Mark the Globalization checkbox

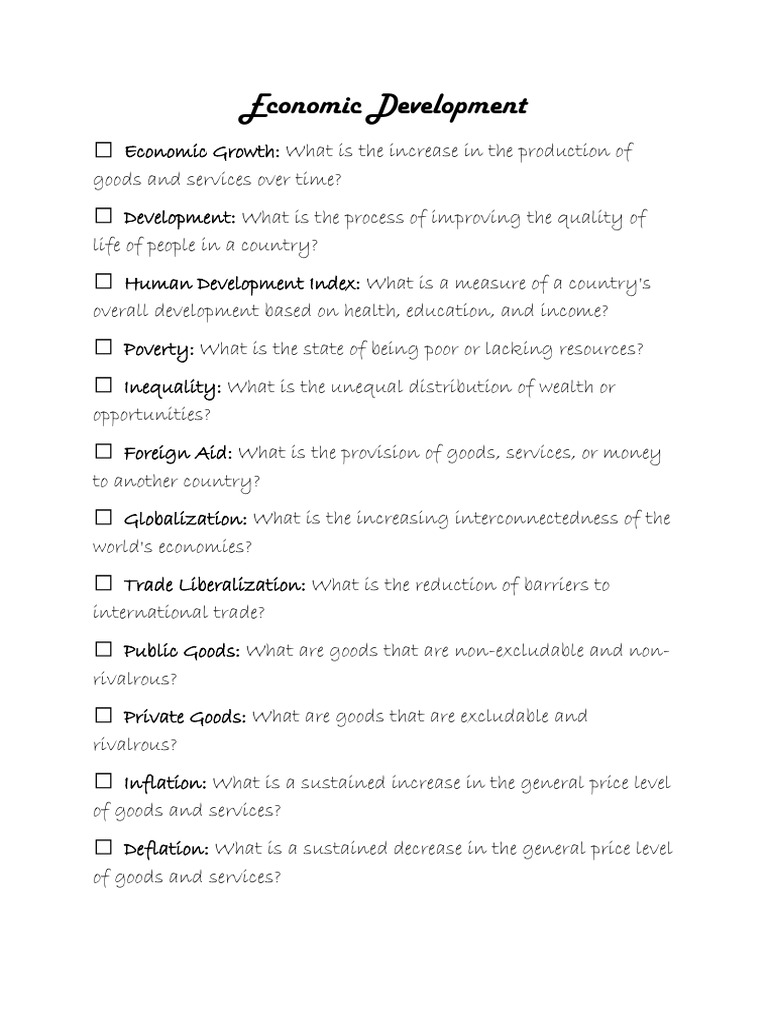click(102, 517)
